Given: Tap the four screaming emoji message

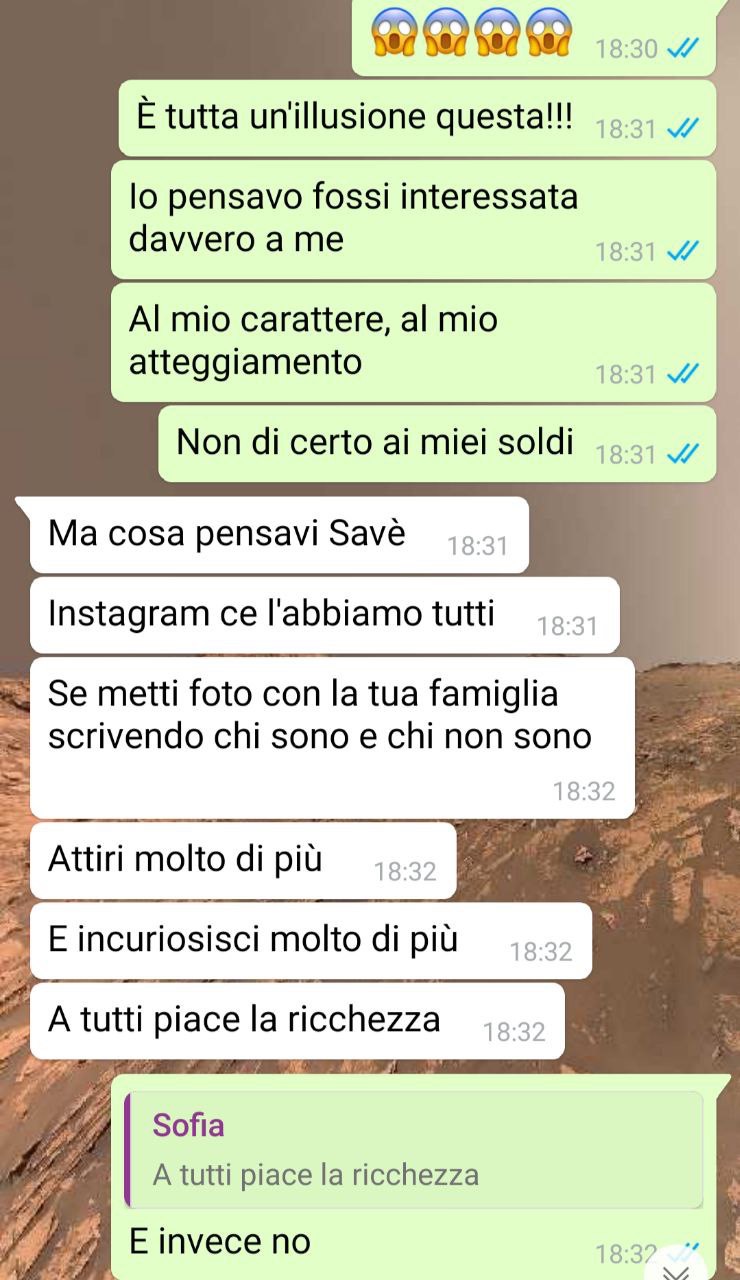Looking at the screenshot, I should (534, 37).
